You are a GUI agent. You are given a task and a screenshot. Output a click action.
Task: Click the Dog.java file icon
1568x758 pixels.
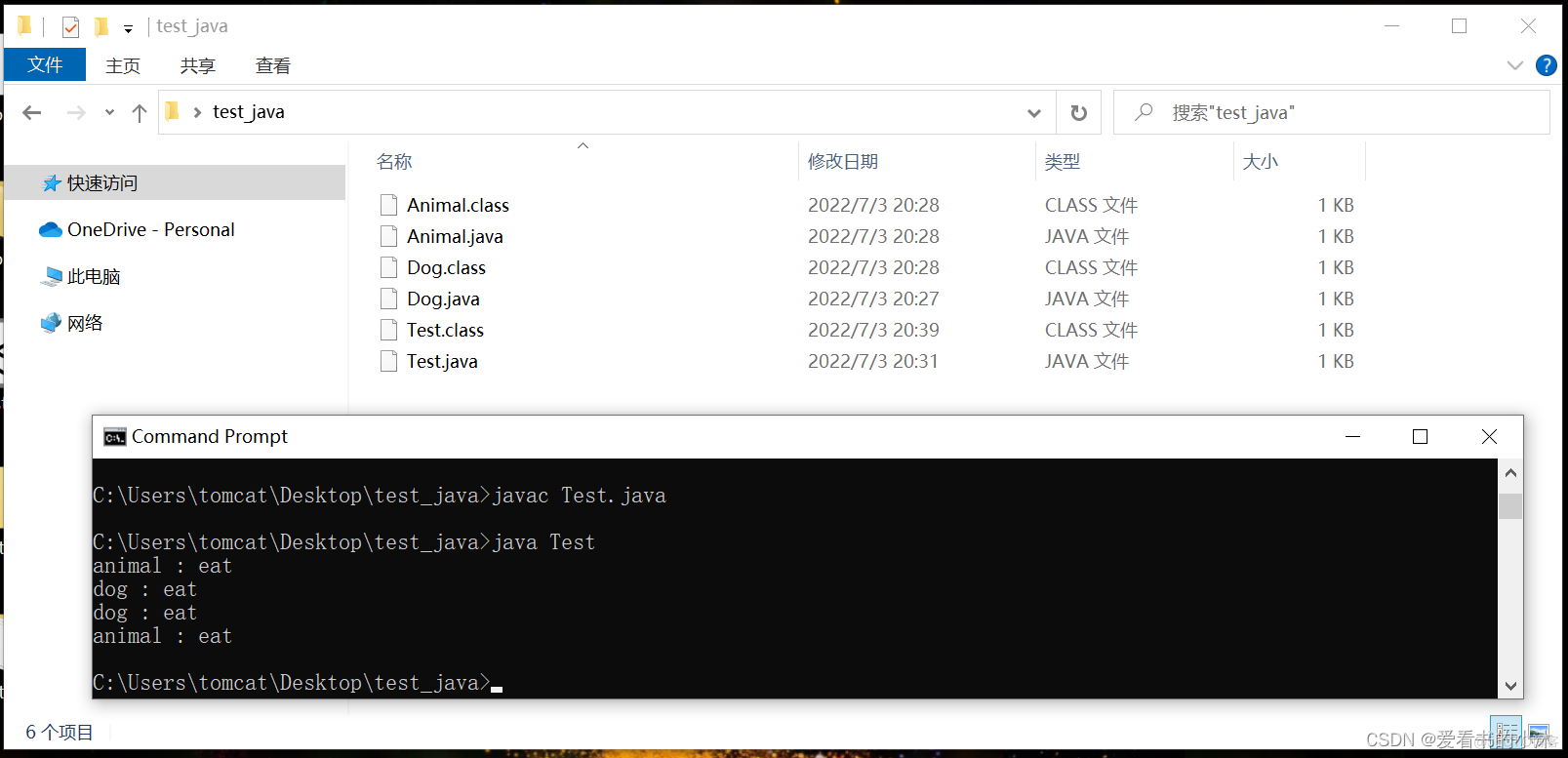(388, 299)
